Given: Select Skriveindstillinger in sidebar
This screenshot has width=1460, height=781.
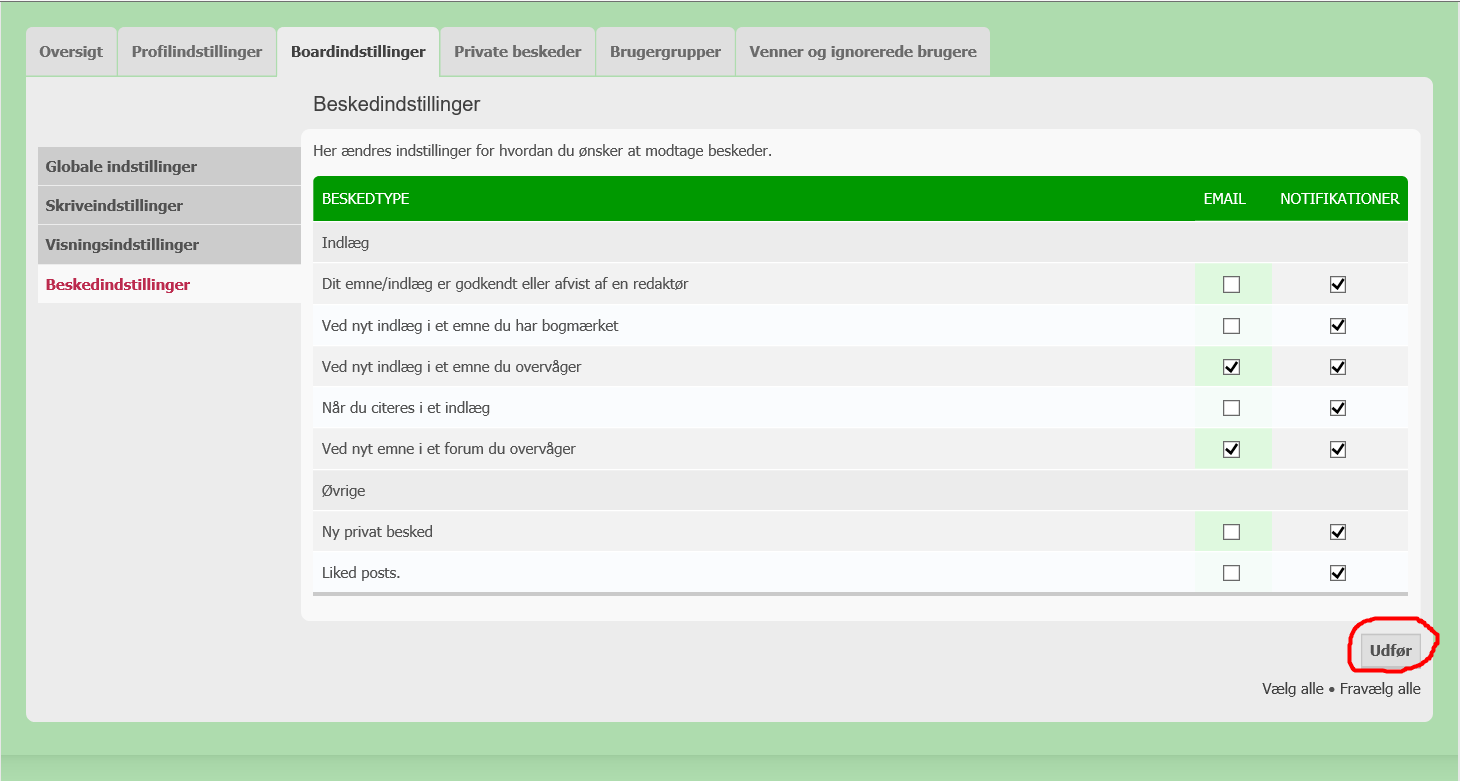Looking at the screenshot, I should tap(169, 205).
